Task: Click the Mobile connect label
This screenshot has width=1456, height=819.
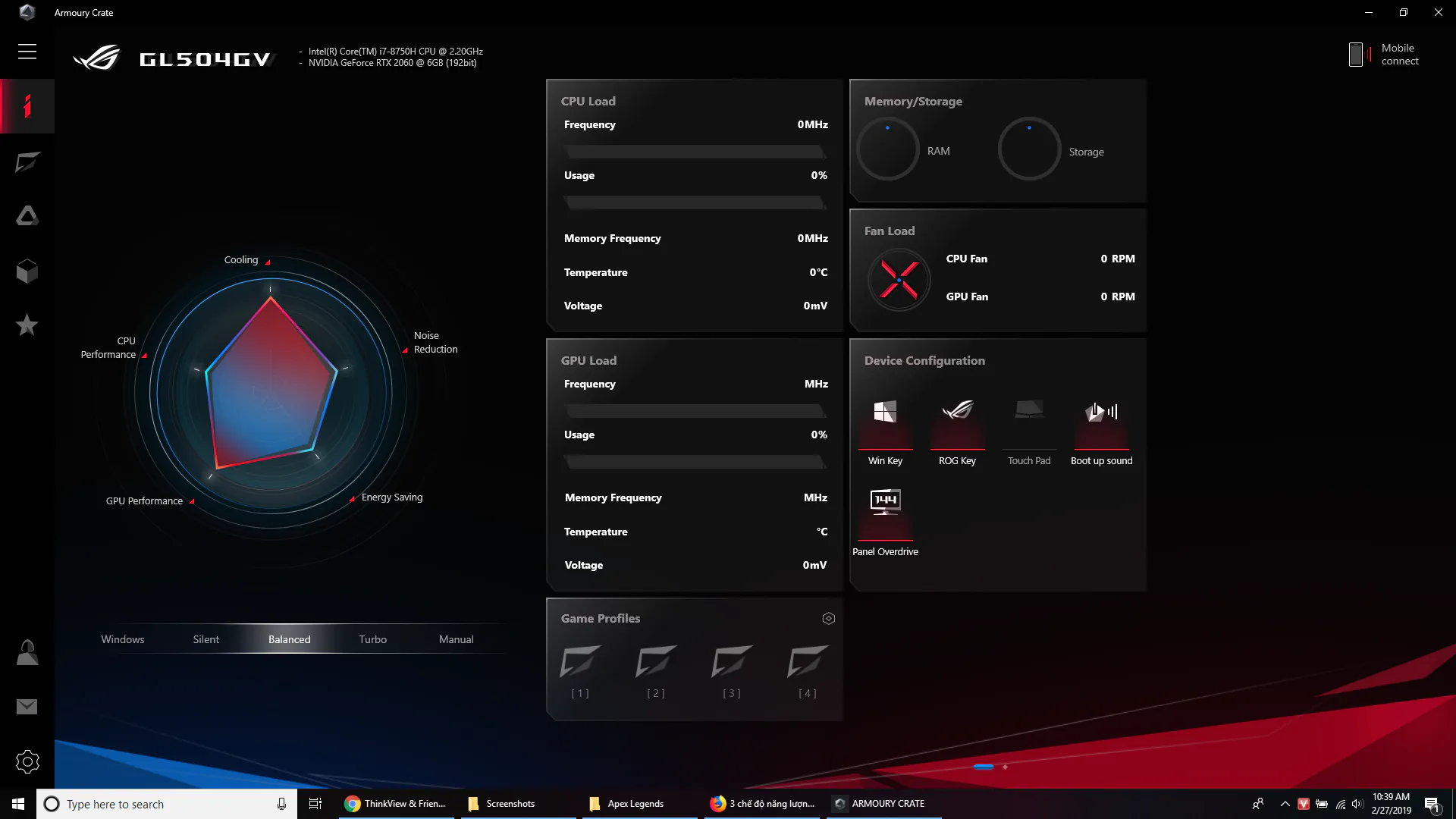Action: (1400, 55)
